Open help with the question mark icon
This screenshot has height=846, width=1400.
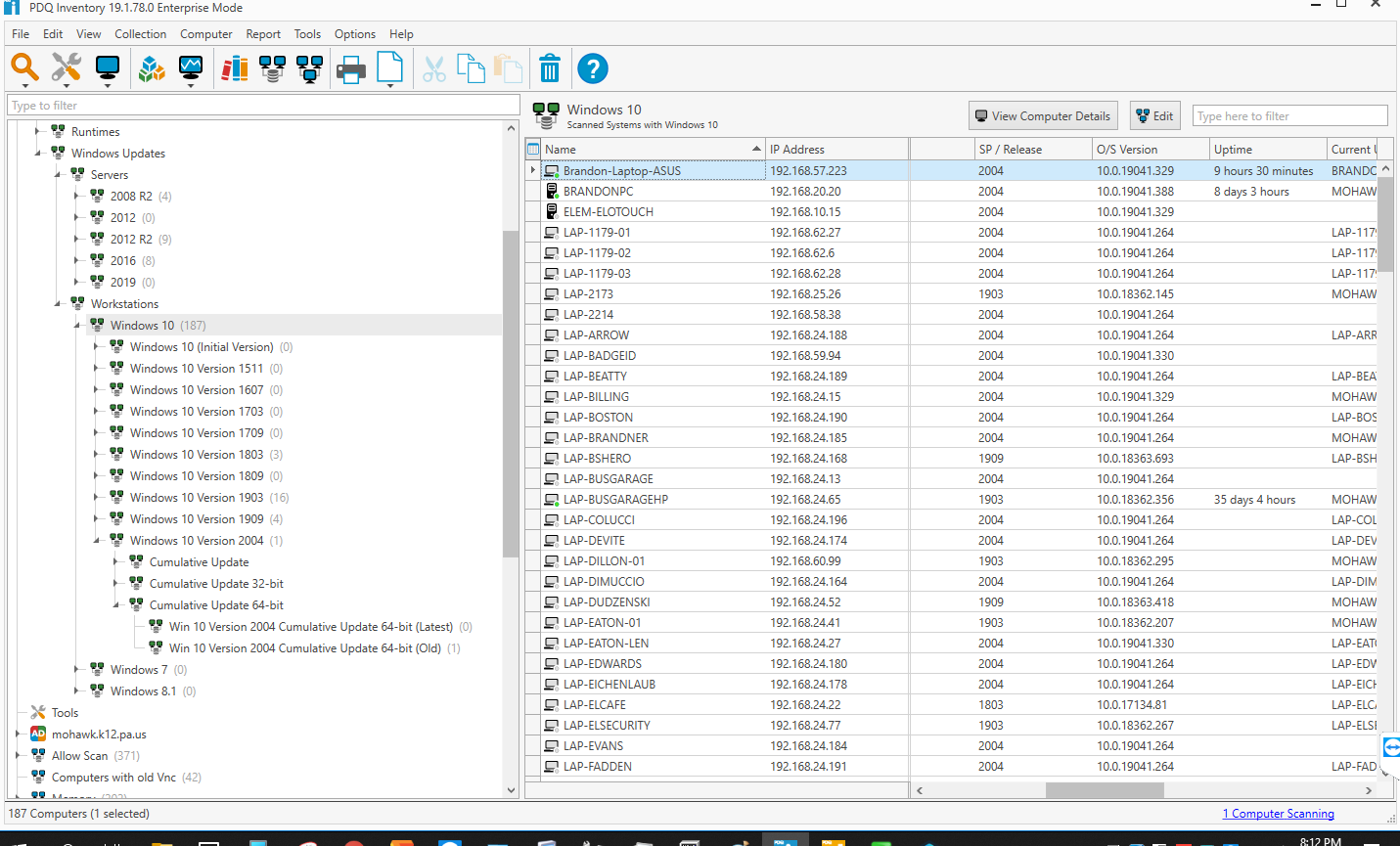[593, 68]
